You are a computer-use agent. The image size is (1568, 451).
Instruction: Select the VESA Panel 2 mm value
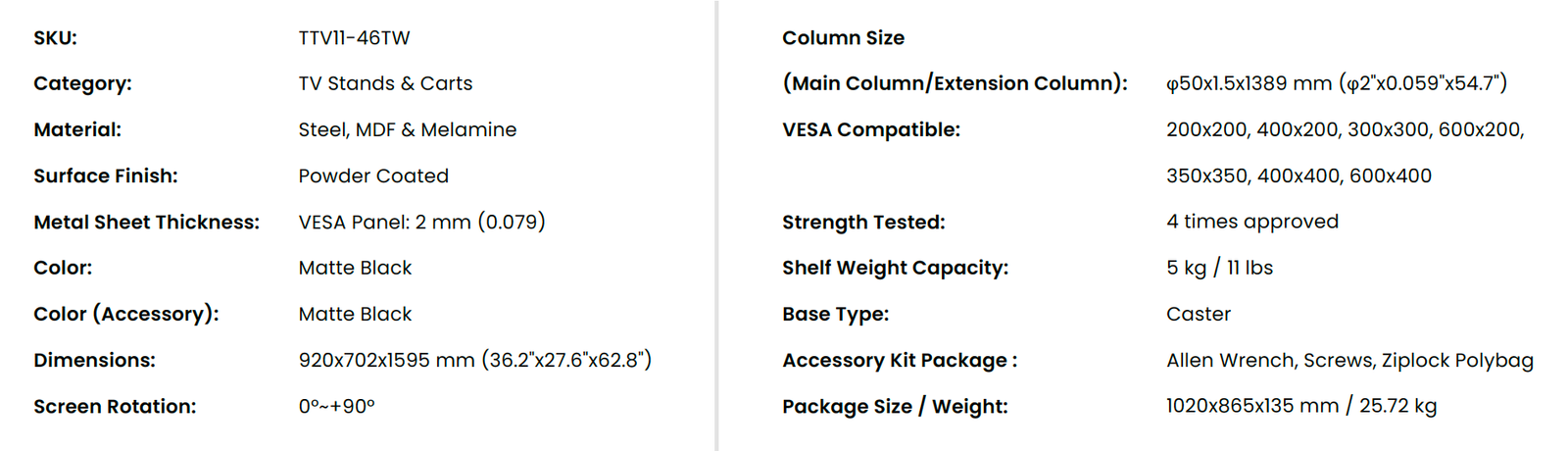coord(421,223)
